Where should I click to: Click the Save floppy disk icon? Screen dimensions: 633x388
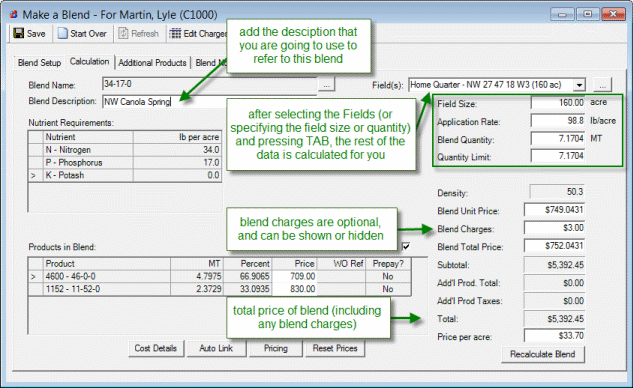coord(19,33)
